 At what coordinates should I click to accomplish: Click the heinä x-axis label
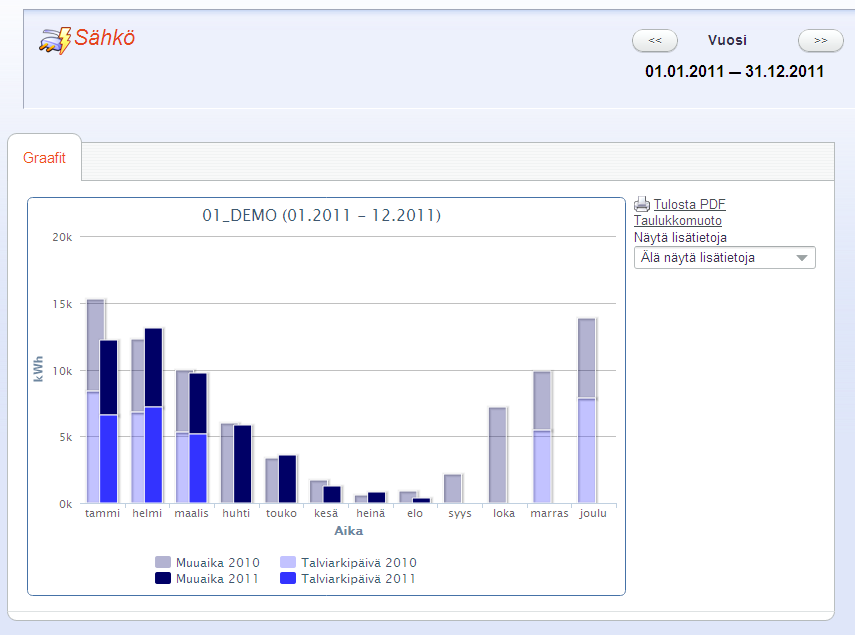click(x=371, y=513)
